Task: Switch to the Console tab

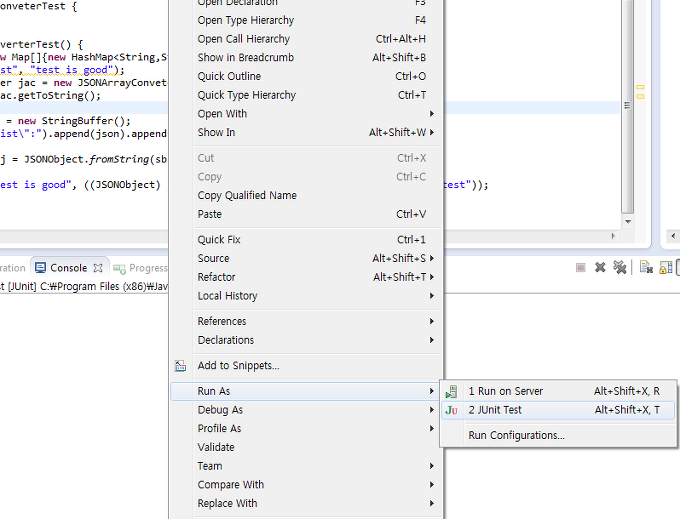Action: click(x=69, y=268)
